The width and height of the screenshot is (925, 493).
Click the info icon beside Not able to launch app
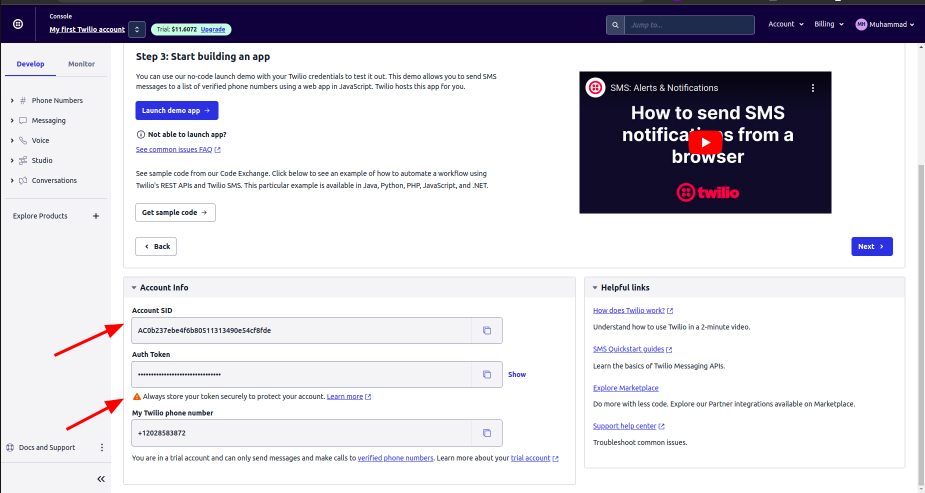point(140,134)
